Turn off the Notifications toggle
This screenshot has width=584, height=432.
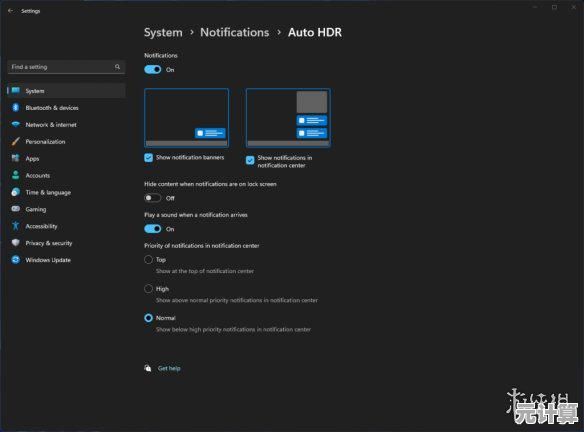[x=153, y=70]
